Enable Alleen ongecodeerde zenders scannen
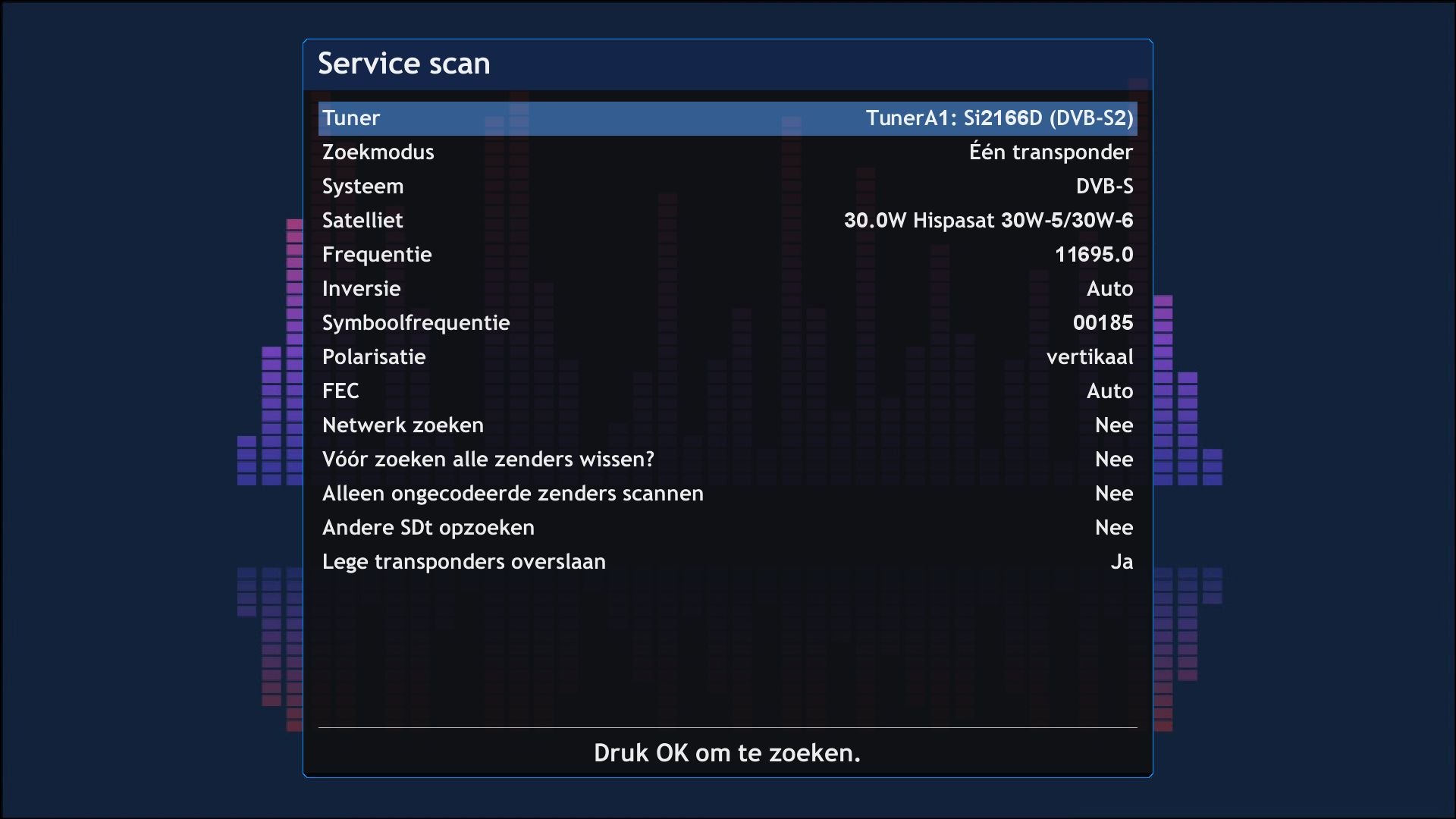Image resolution: width=1456 pixels, height=819 pixels. click(726, 493)
